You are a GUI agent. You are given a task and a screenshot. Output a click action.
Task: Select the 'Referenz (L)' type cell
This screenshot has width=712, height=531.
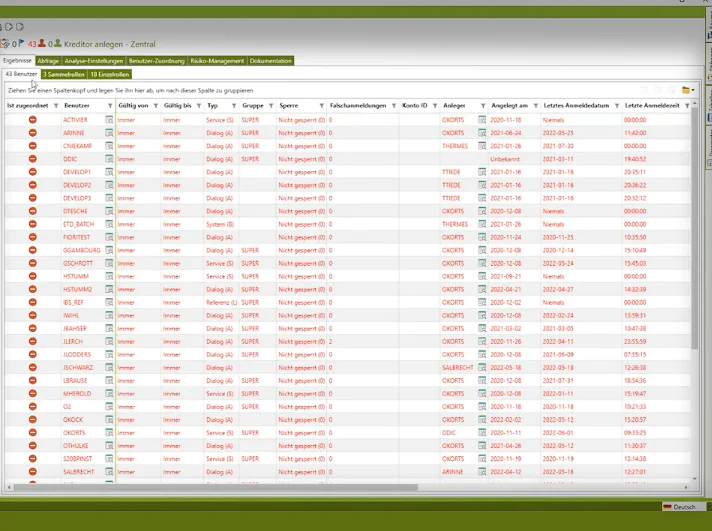(x=222, y=303)
